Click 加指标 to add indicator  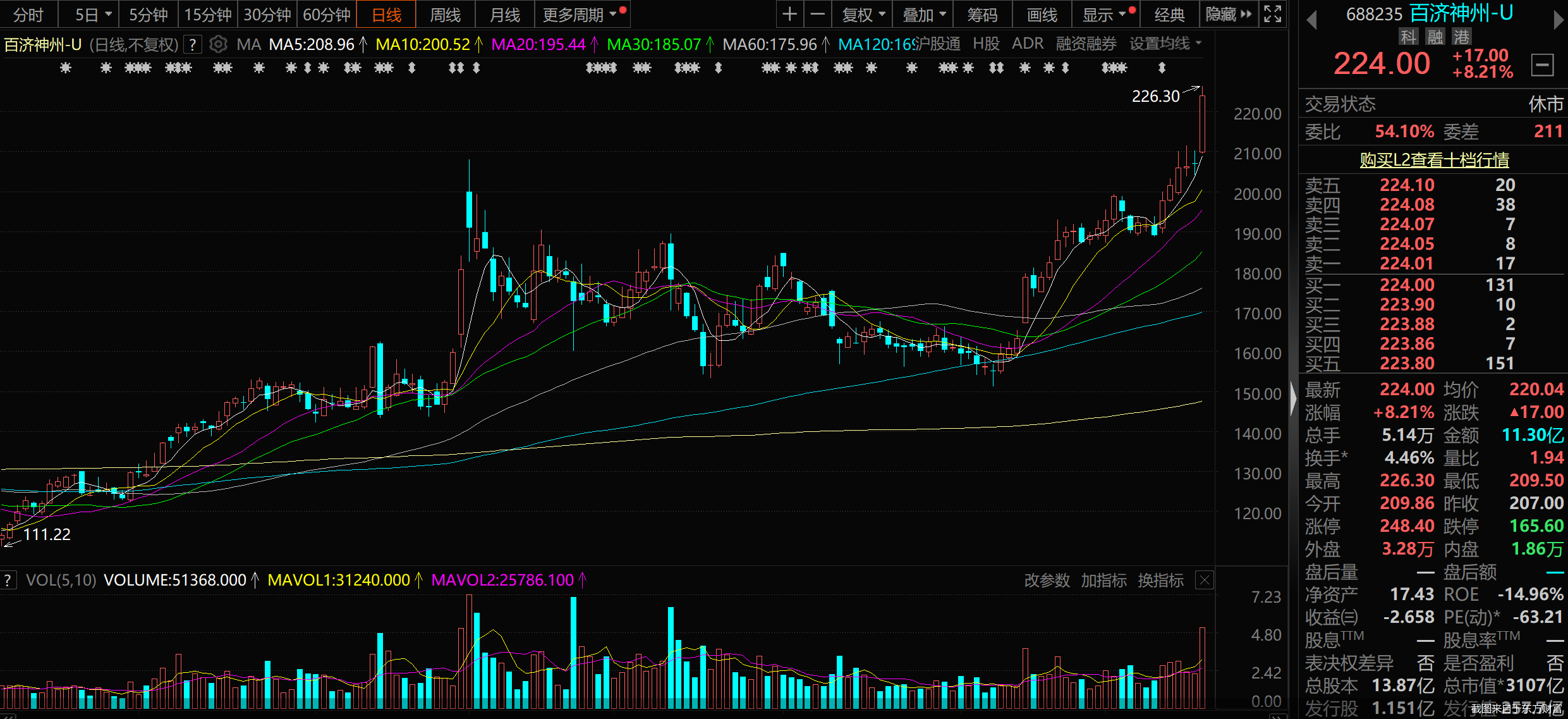click(x=1103, y=580)
